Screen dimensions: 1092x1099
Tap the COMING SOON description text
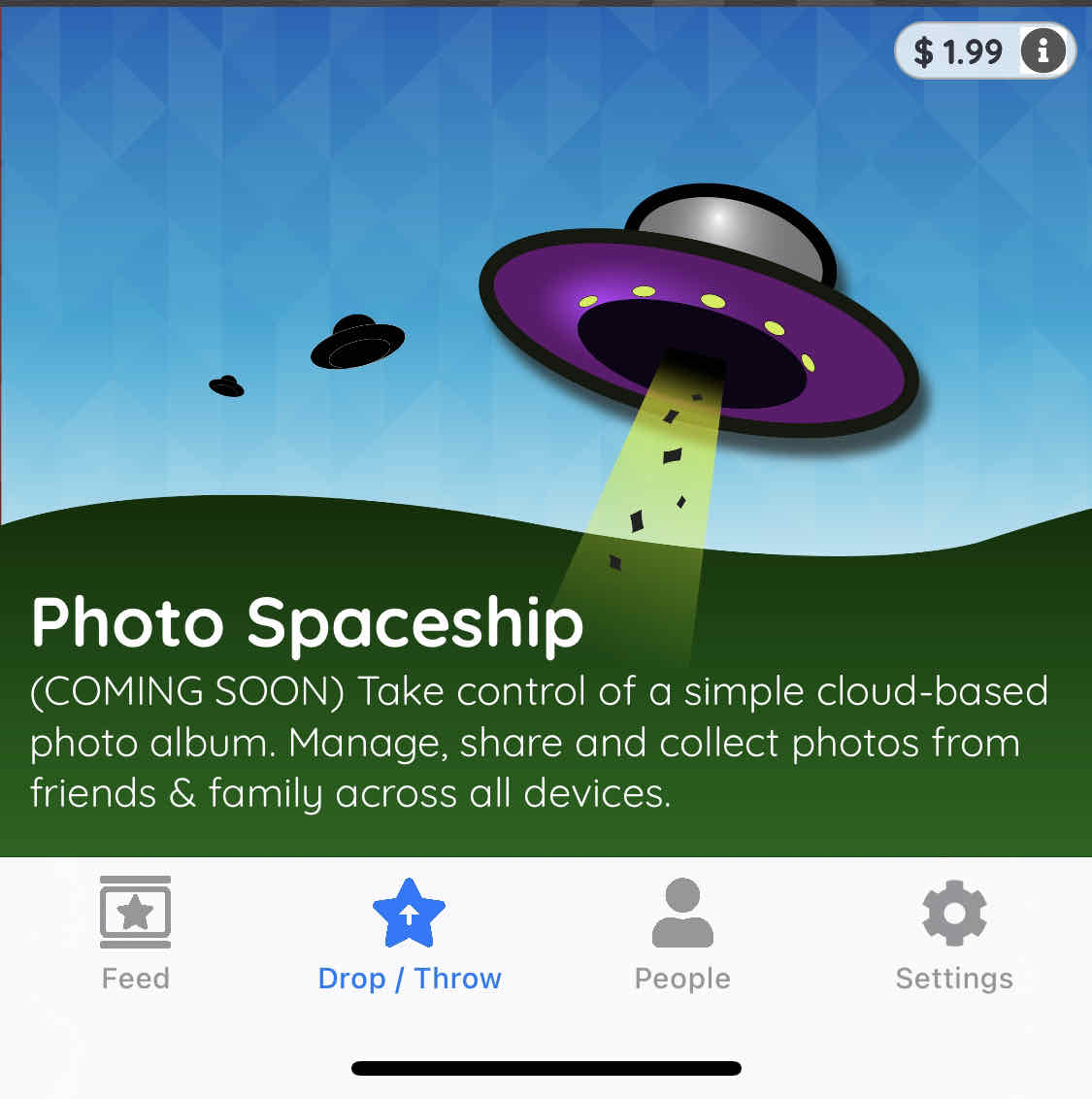(x=539, y=743)
